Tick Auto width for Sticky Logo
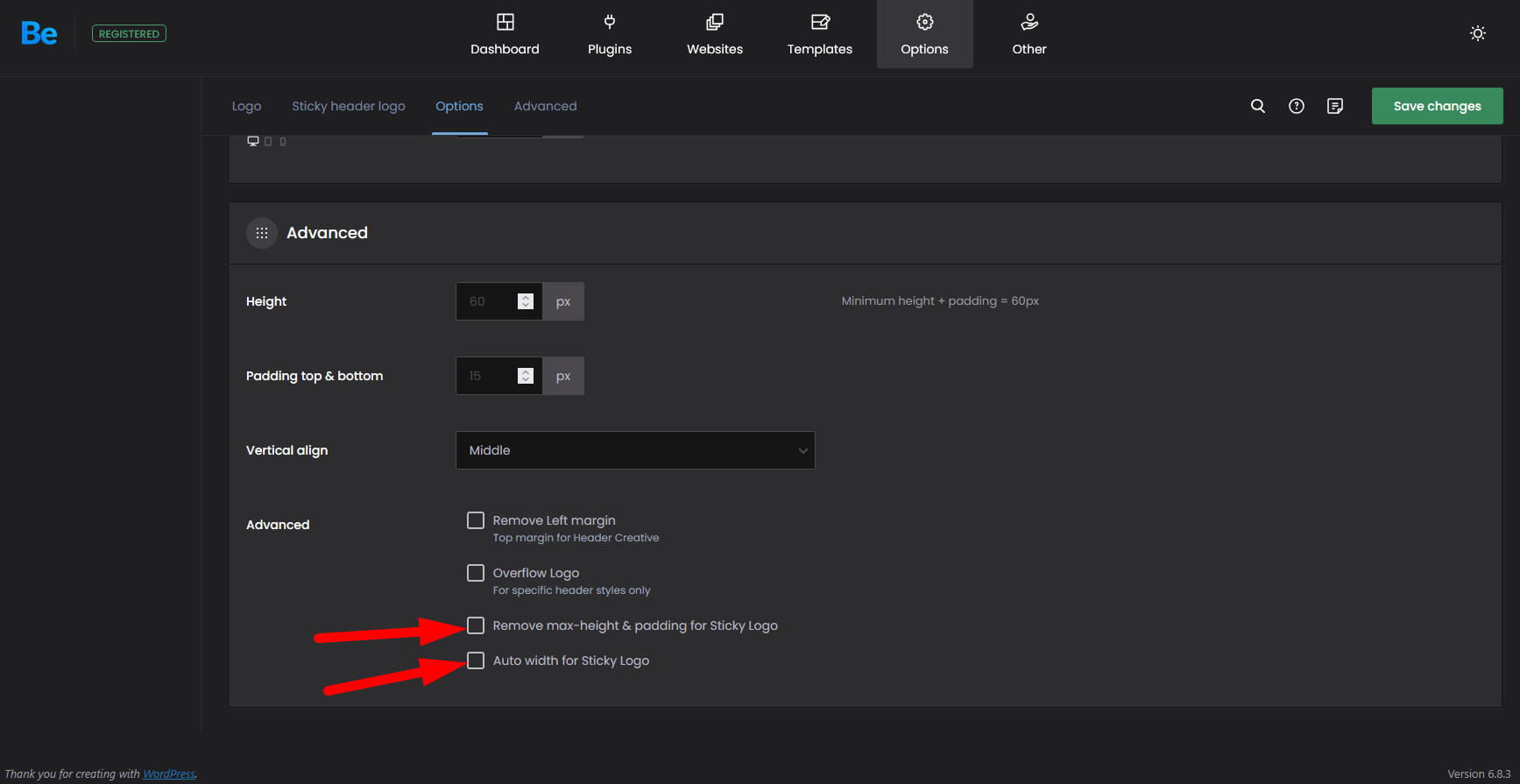 tap(476, 660)
